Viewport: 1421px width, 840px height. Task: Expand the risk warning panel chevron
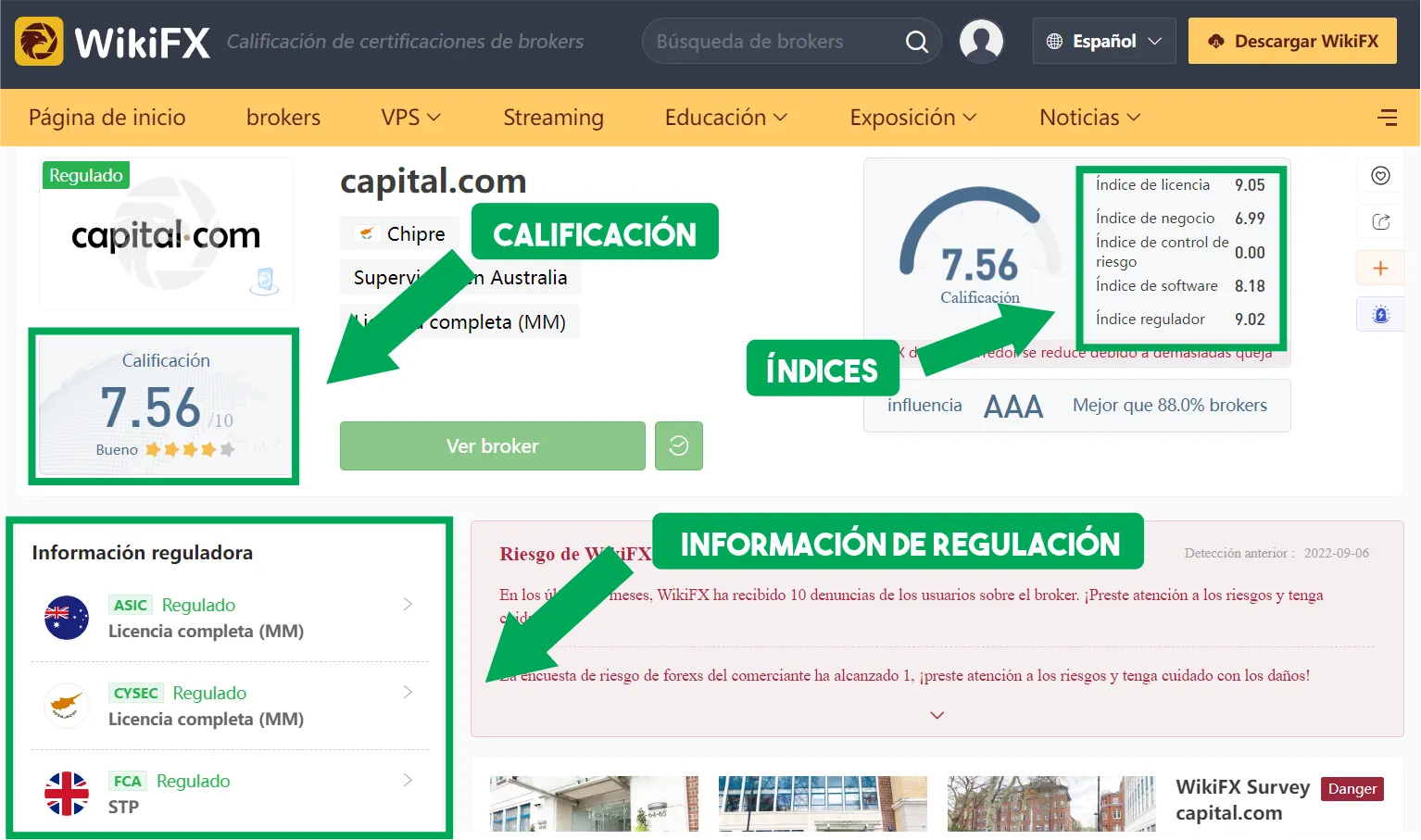click(937, 715)
